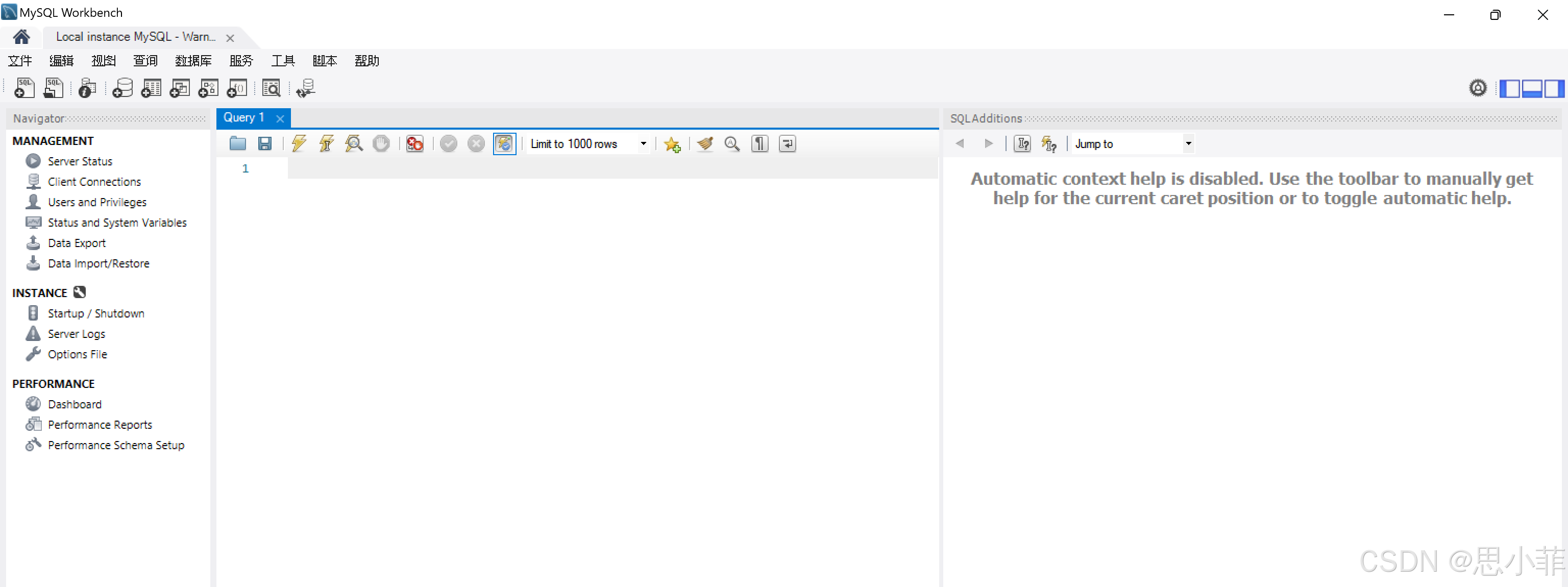Open Data Export
Image resolution: width=1568 pixels, height=587 pixels.
point(77,243)
